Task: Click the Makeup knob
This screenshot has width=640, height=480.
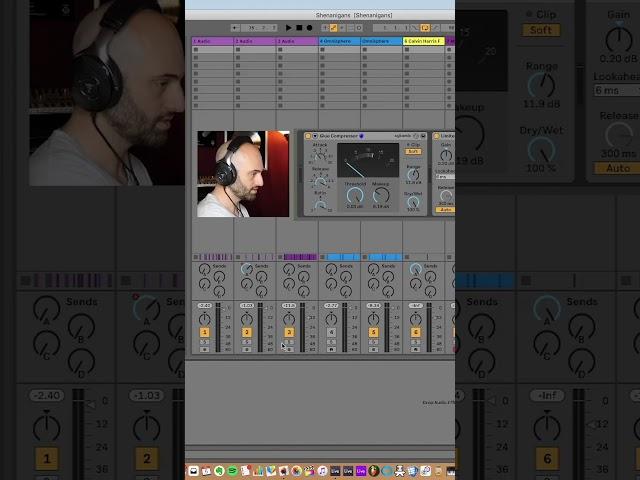Action: point(381,196)
